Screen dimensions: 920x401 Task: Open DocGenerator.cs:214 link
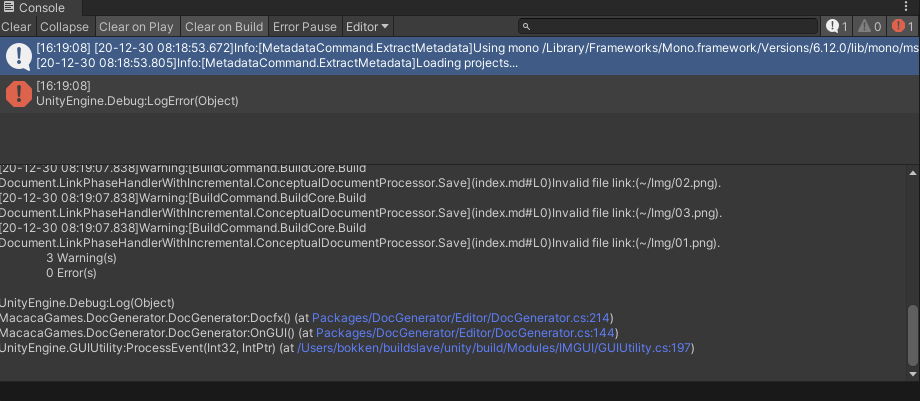click(462, 318)
